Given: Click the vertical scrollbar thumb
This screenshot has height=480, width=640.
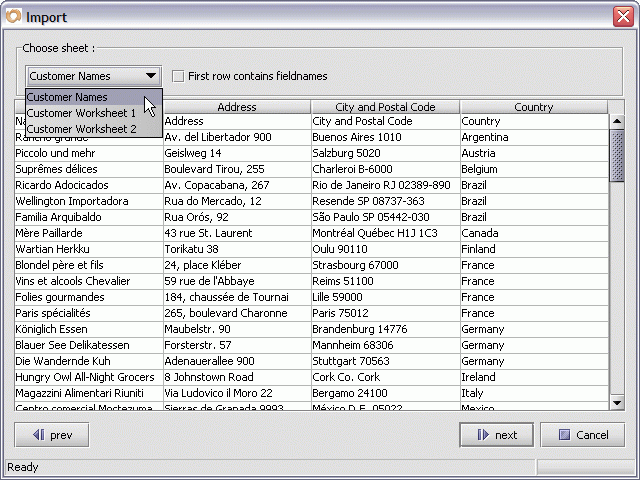Looking at the screenshot, I should click(x=617, y=155).
